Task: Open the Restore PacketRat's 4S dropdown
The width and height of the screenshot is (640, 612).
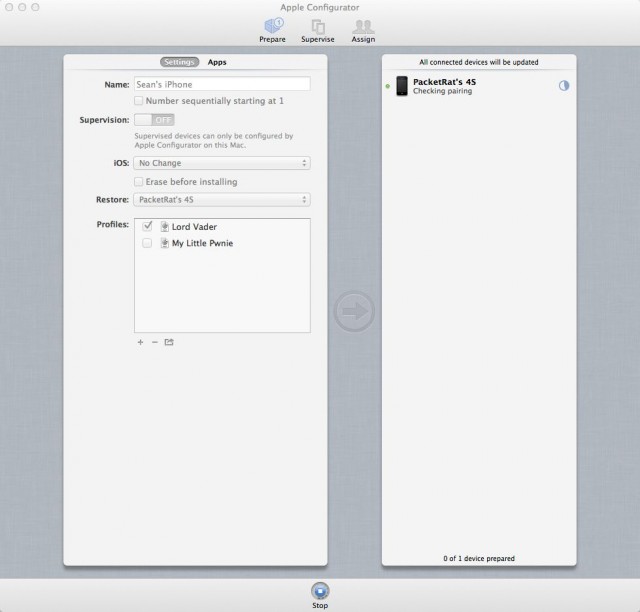Action: [222, 200]
